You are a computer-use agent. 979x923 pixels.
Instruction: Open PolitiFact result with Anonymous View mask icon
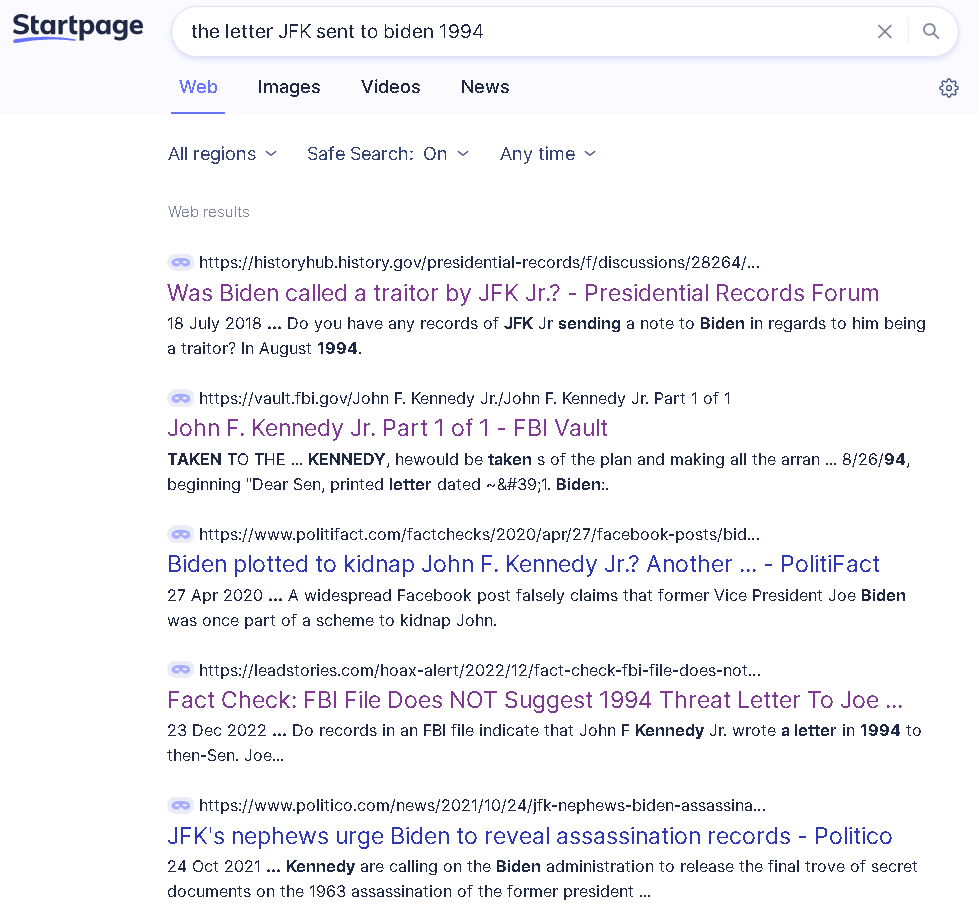click(181, 535)
